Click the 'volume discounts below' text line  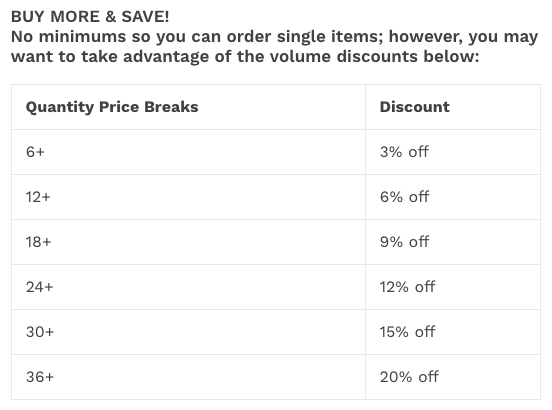point(245,56)
